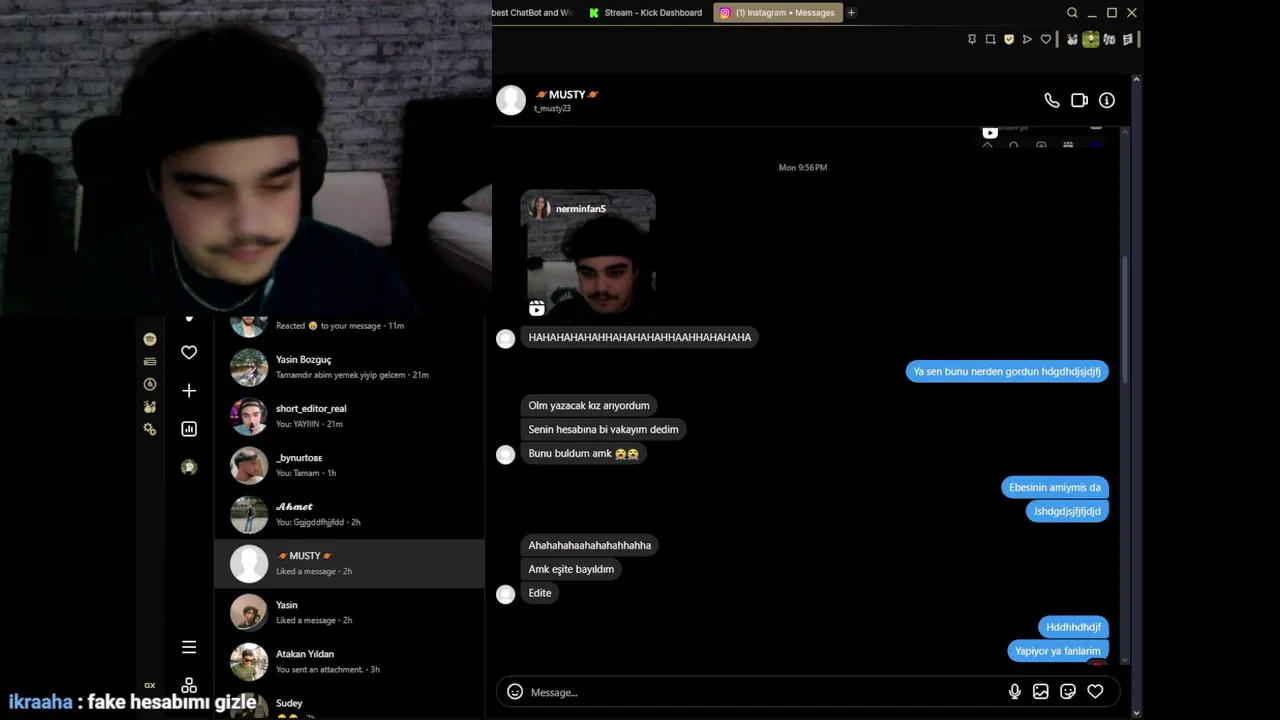Select the HAHAHAHA laughing message bubble
The image size is (1280, 720).
click(x=639, y=337)
